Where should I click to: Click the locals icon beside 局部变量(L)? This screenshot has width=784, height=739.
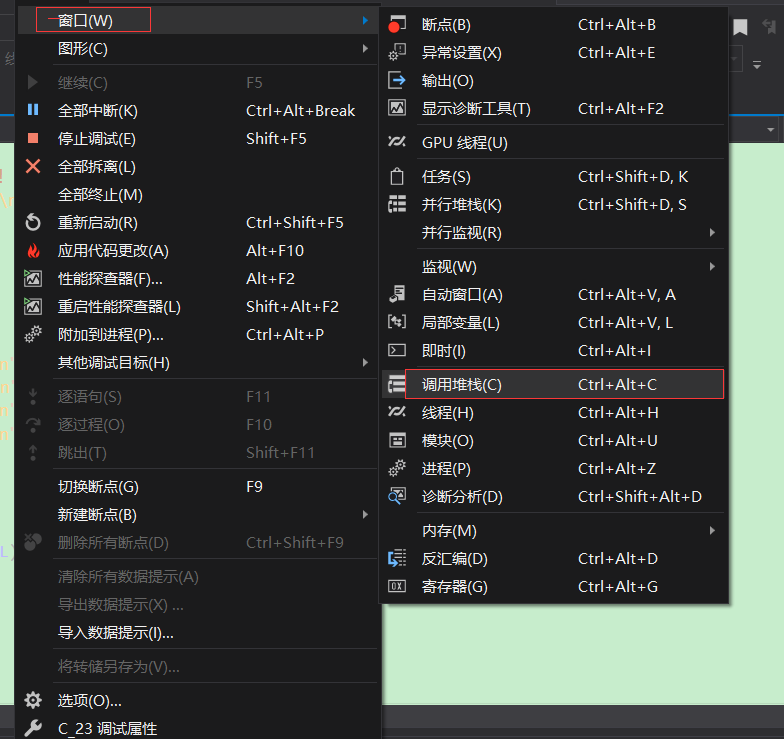tap(397, 322)
